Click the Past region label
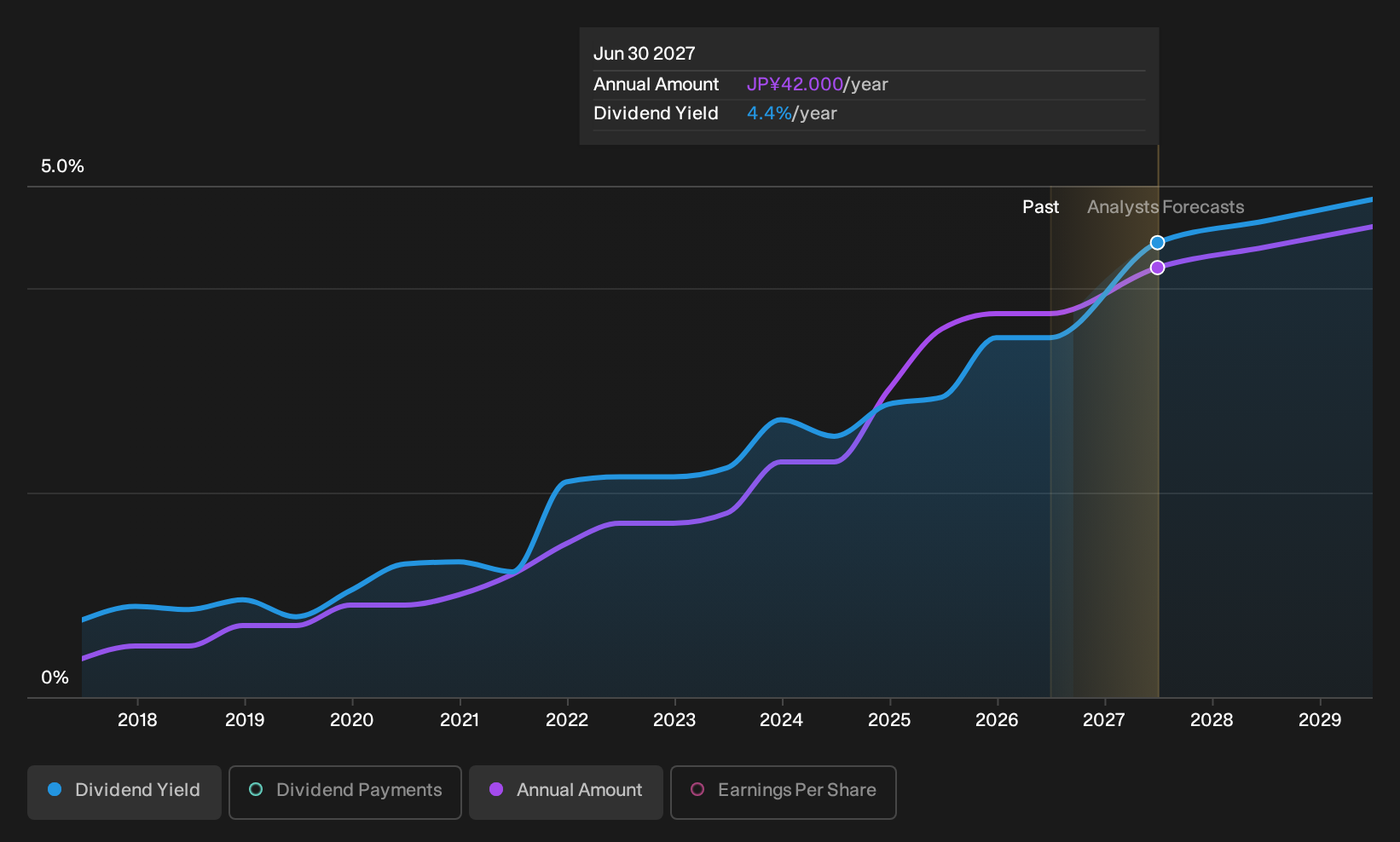Viewport: 1400px width, 842px height. [1040, 207]
